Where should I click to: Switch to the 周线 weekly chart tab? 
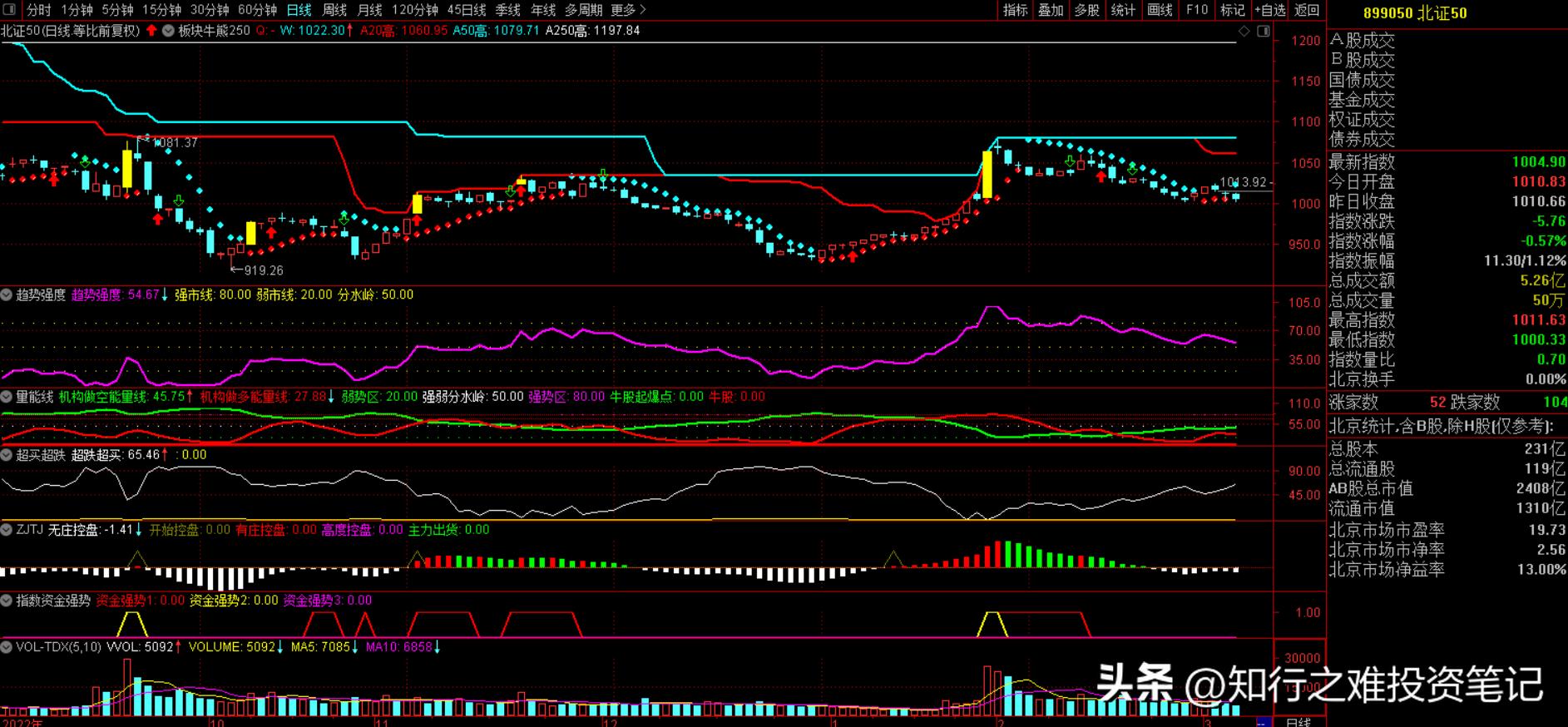(334, 10)
